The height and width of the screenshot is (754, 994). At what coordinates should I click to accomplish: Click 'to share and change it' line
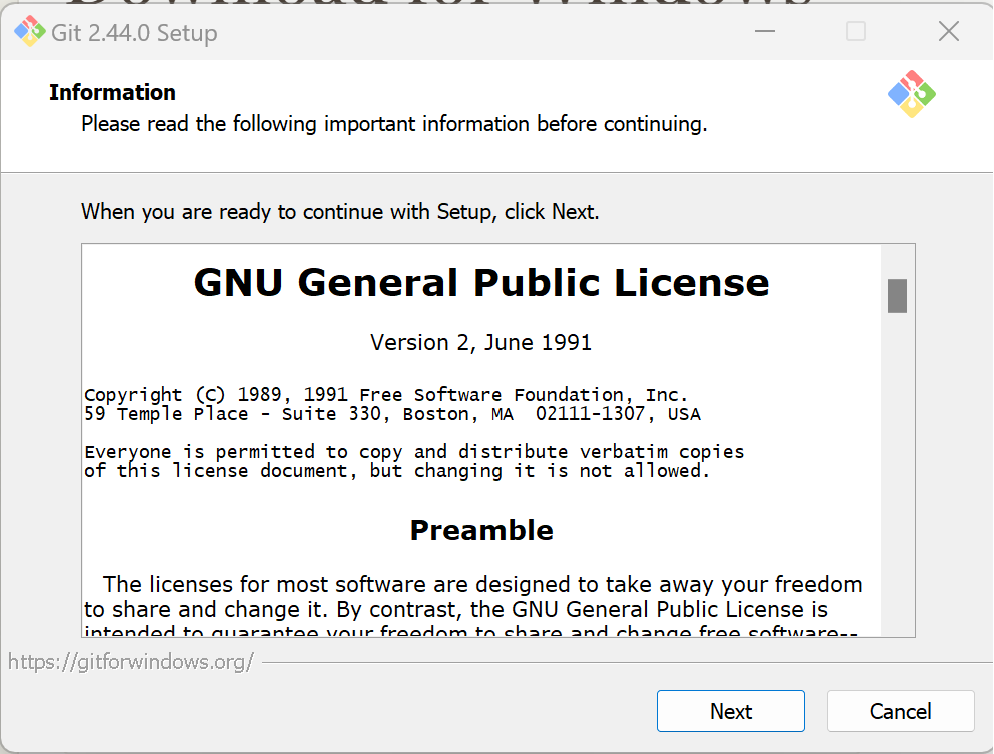[x=456, y=609]
